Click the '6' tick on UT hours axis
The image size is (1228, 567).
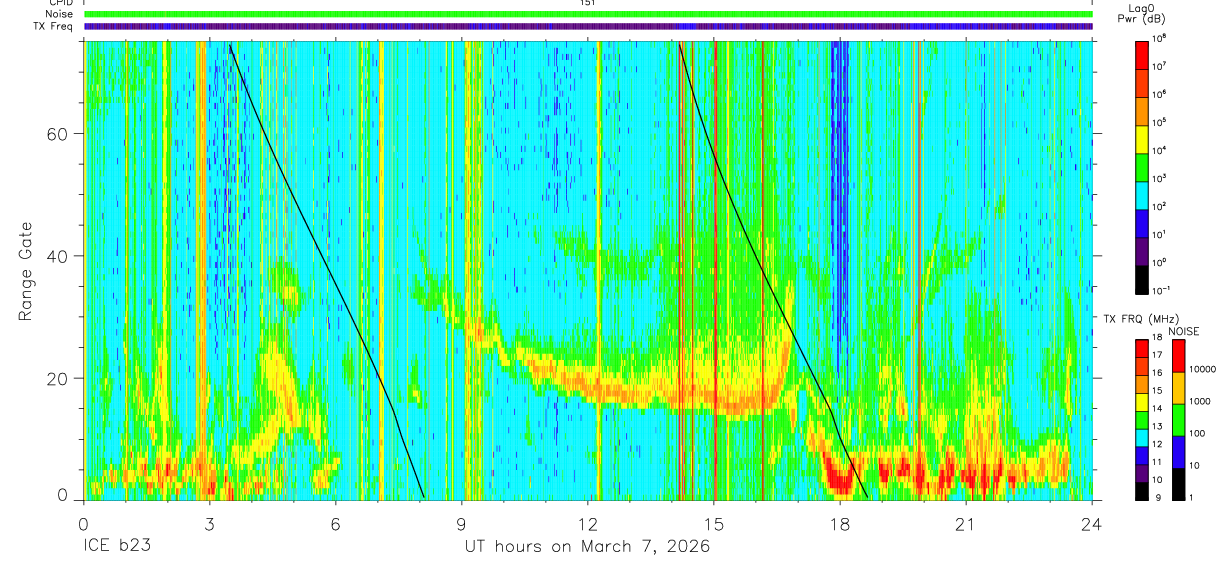(336, 523)
